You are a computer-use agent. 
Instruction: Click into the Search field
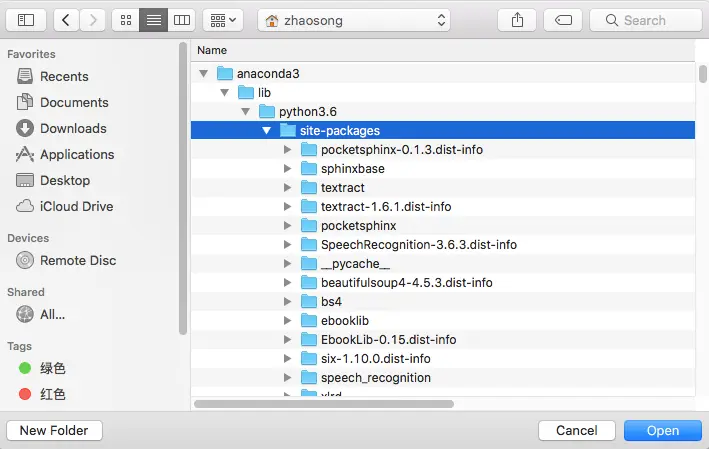(646, 20)
